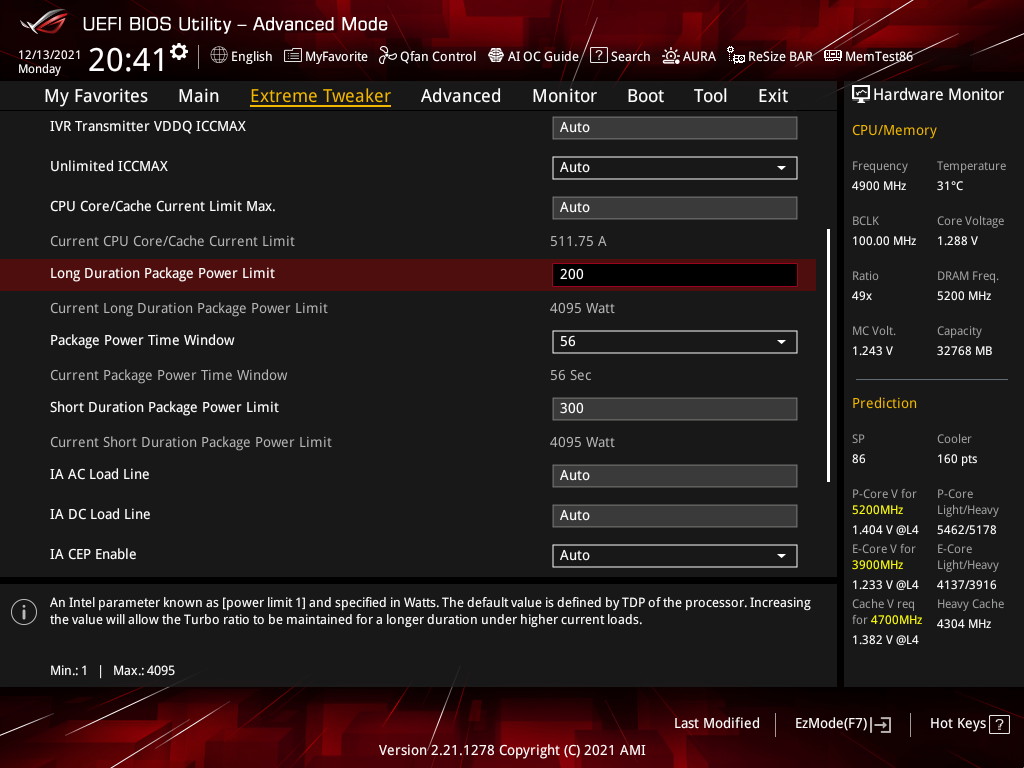This screenshot has width=1024, height=768.
Task: Open the Search question-mark icon
Action: click(598, 56)
